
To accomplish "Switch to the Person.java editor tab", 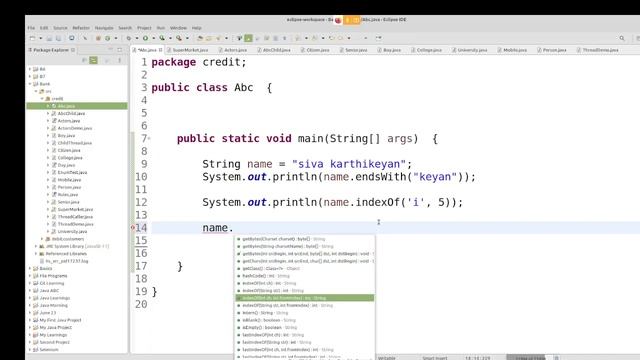I will [552, 50].
